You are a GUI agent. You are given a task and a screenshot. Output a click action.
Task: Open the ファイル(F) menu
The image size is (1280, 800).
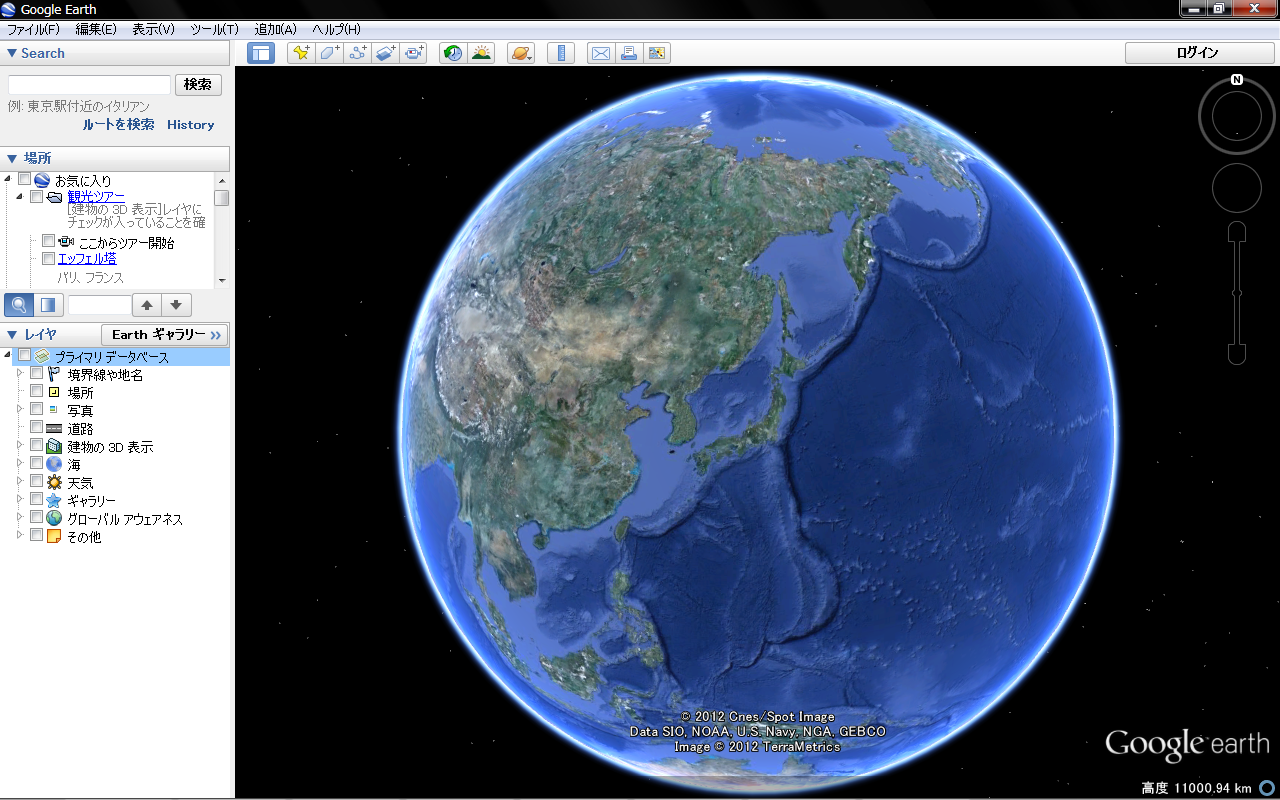click(34, 29)
